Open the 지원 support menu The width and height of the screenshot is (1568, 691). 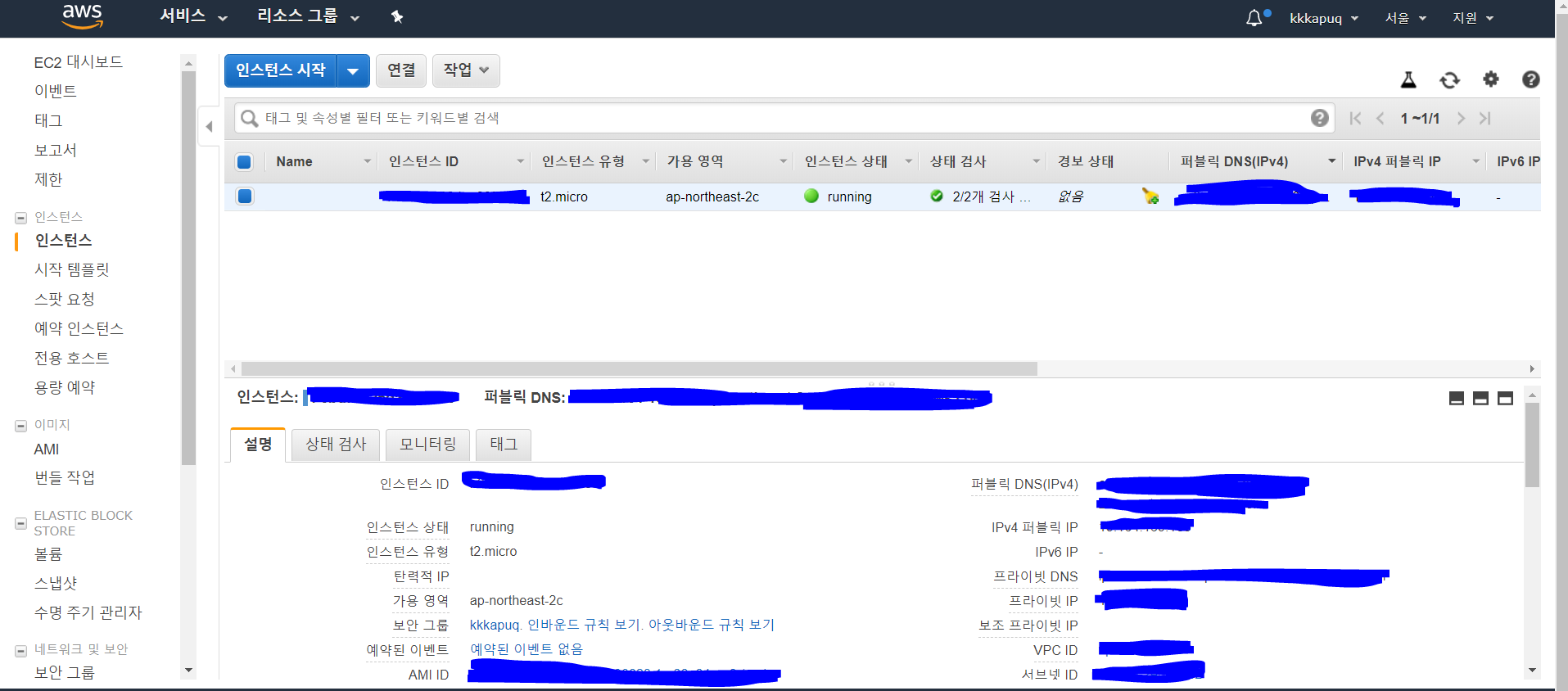coord(1473,18)
